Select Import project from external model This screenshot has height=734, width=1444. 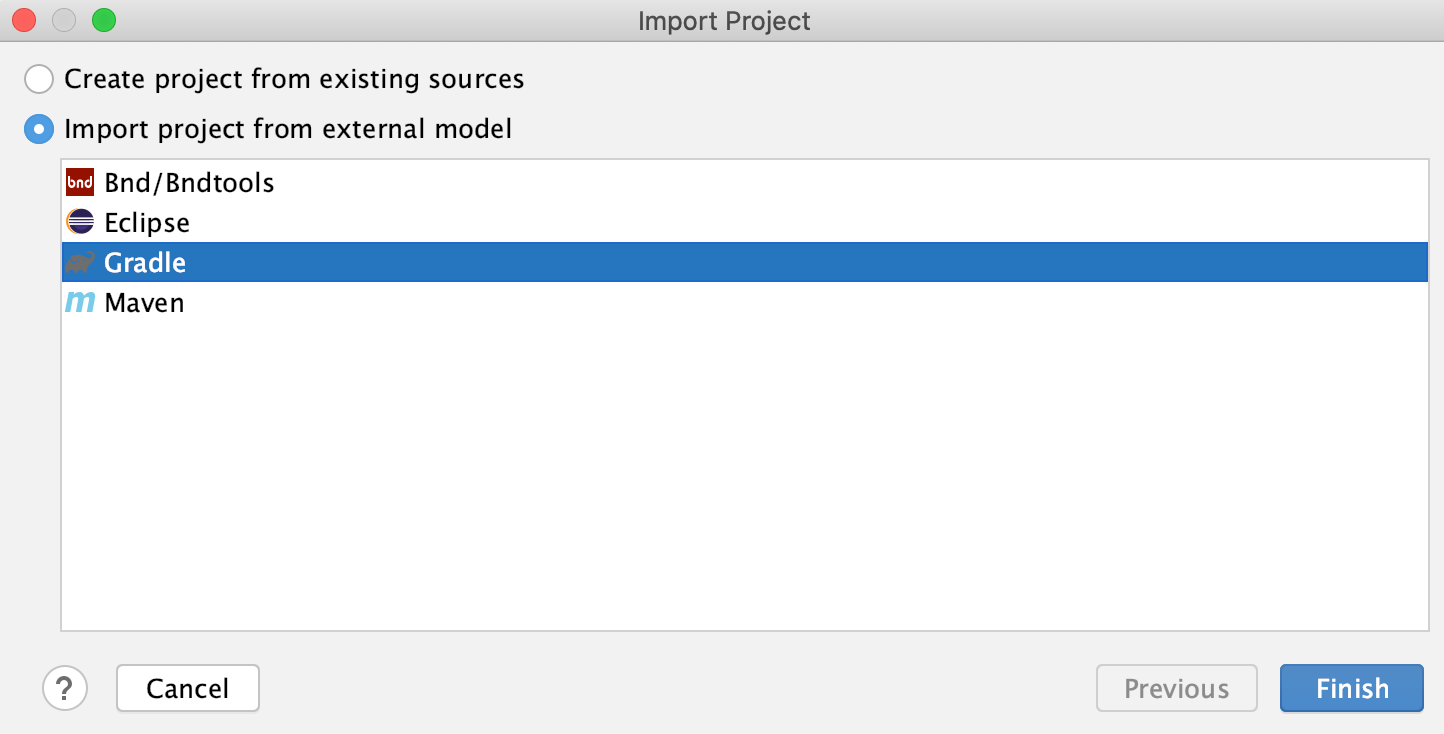[39, 129]
